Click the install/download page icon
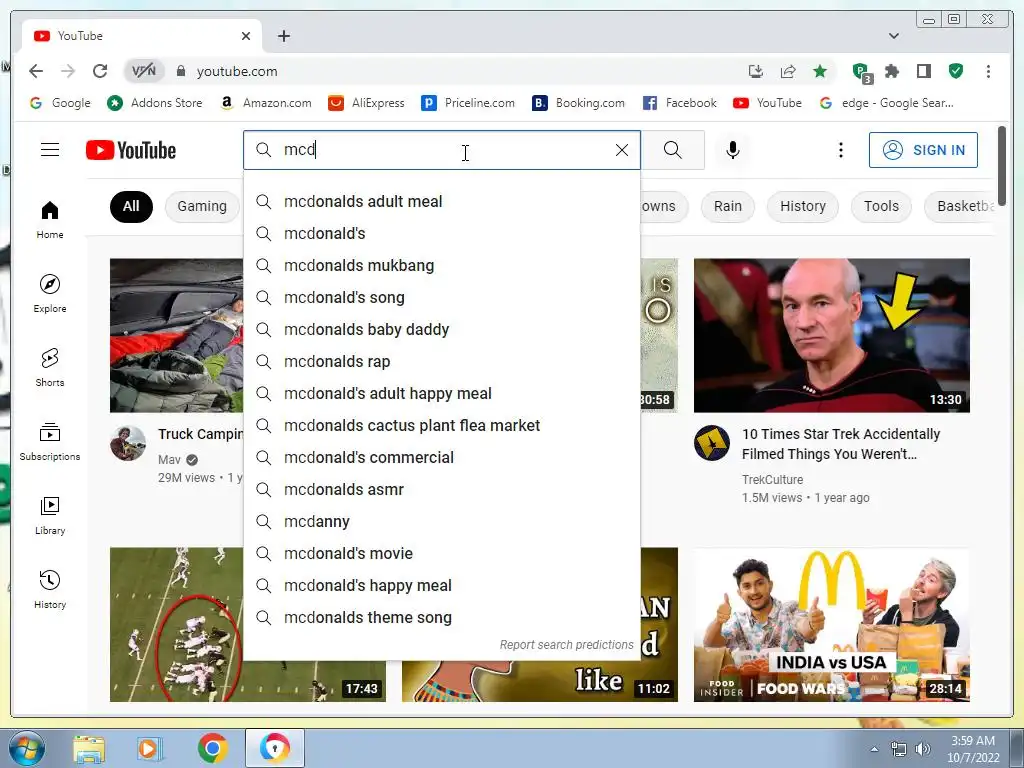The width and height of the screenshot is (1024, 768). click(x=756, y=71)
